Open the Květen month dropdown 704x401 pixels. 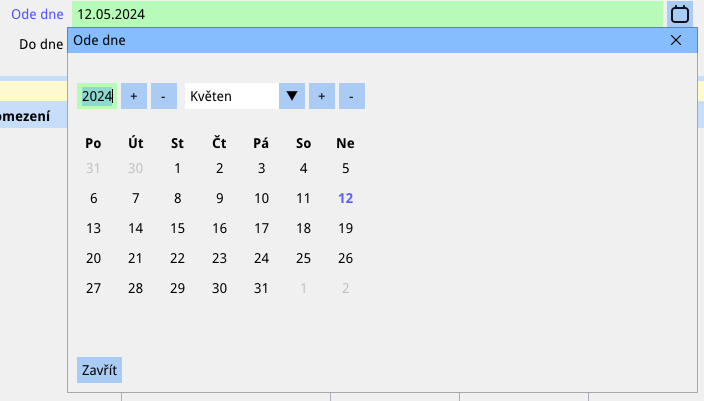pyautogui.click(x=231, y=96)
